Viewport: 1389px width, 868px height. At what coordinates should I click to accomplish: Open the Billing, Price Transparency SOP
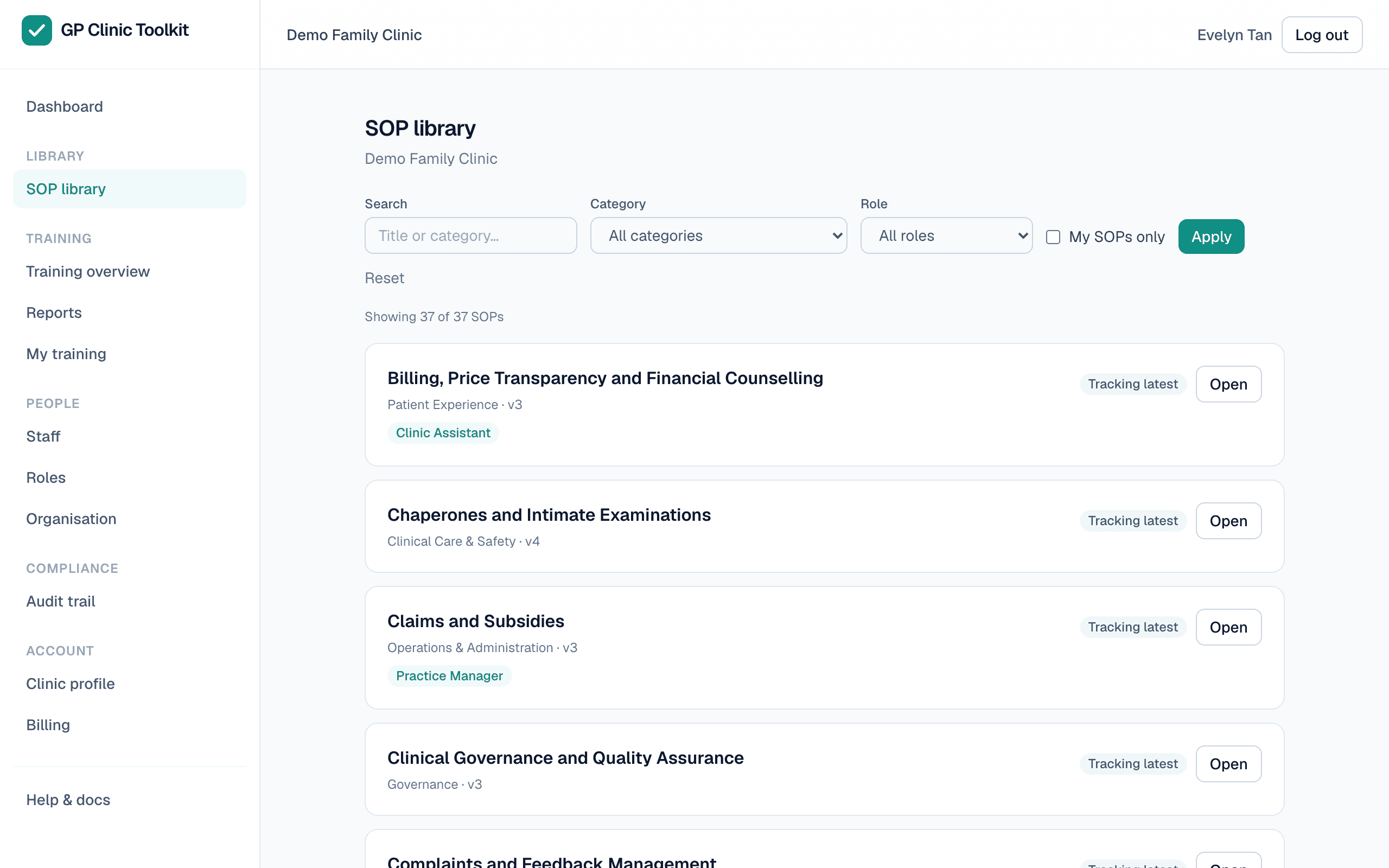point(1228,384)
